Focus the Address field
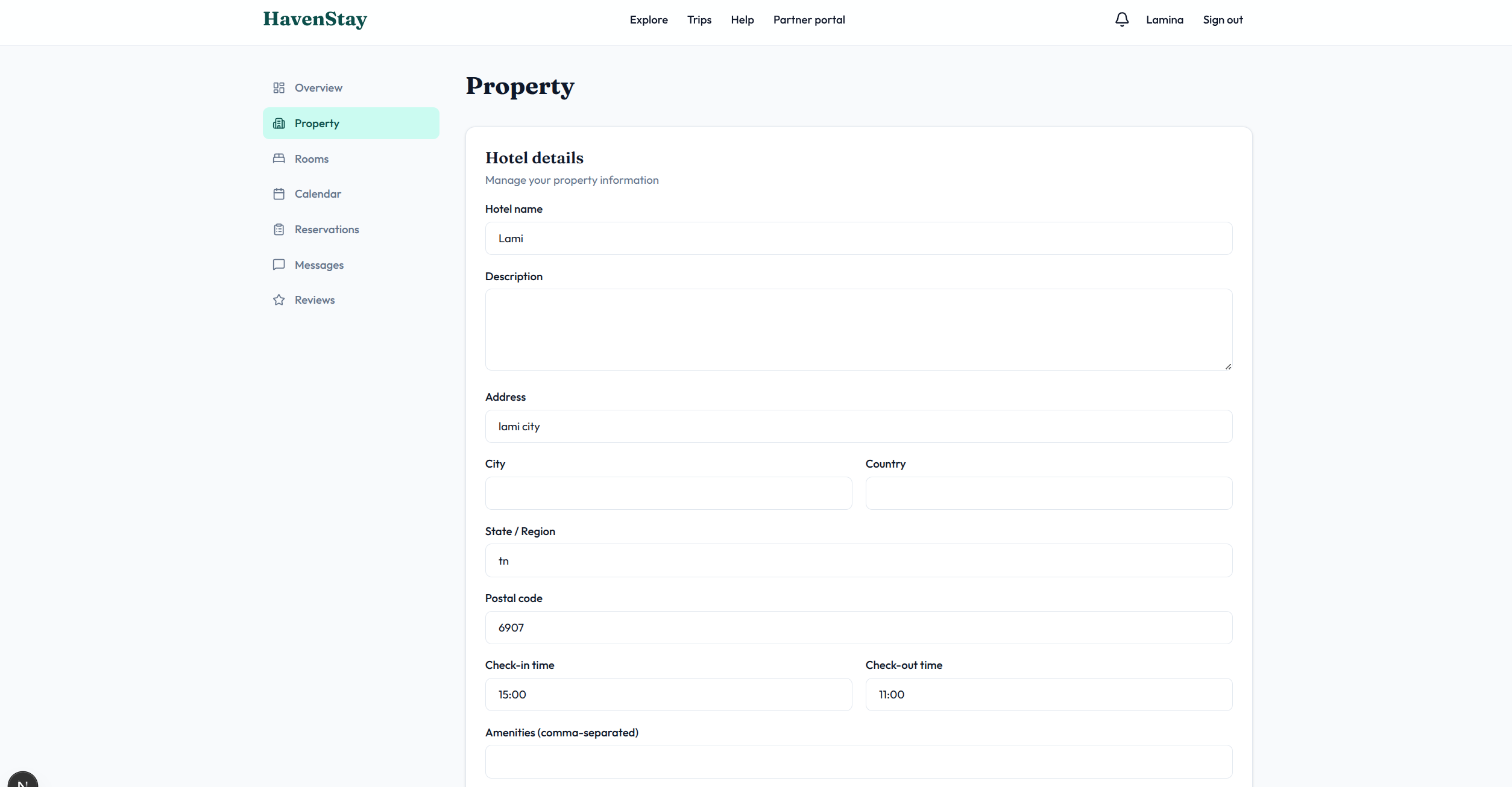The width and height of the screenshot is (1512, 787). [x=858, y=427]
